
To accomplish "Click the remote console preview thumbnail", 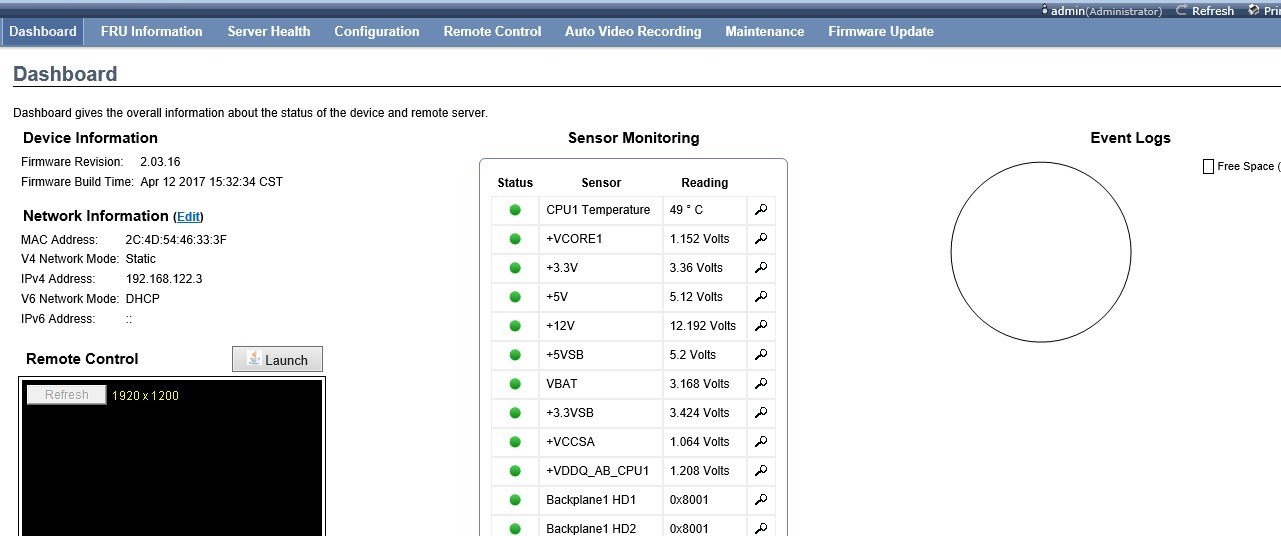I will click(172, 458).
